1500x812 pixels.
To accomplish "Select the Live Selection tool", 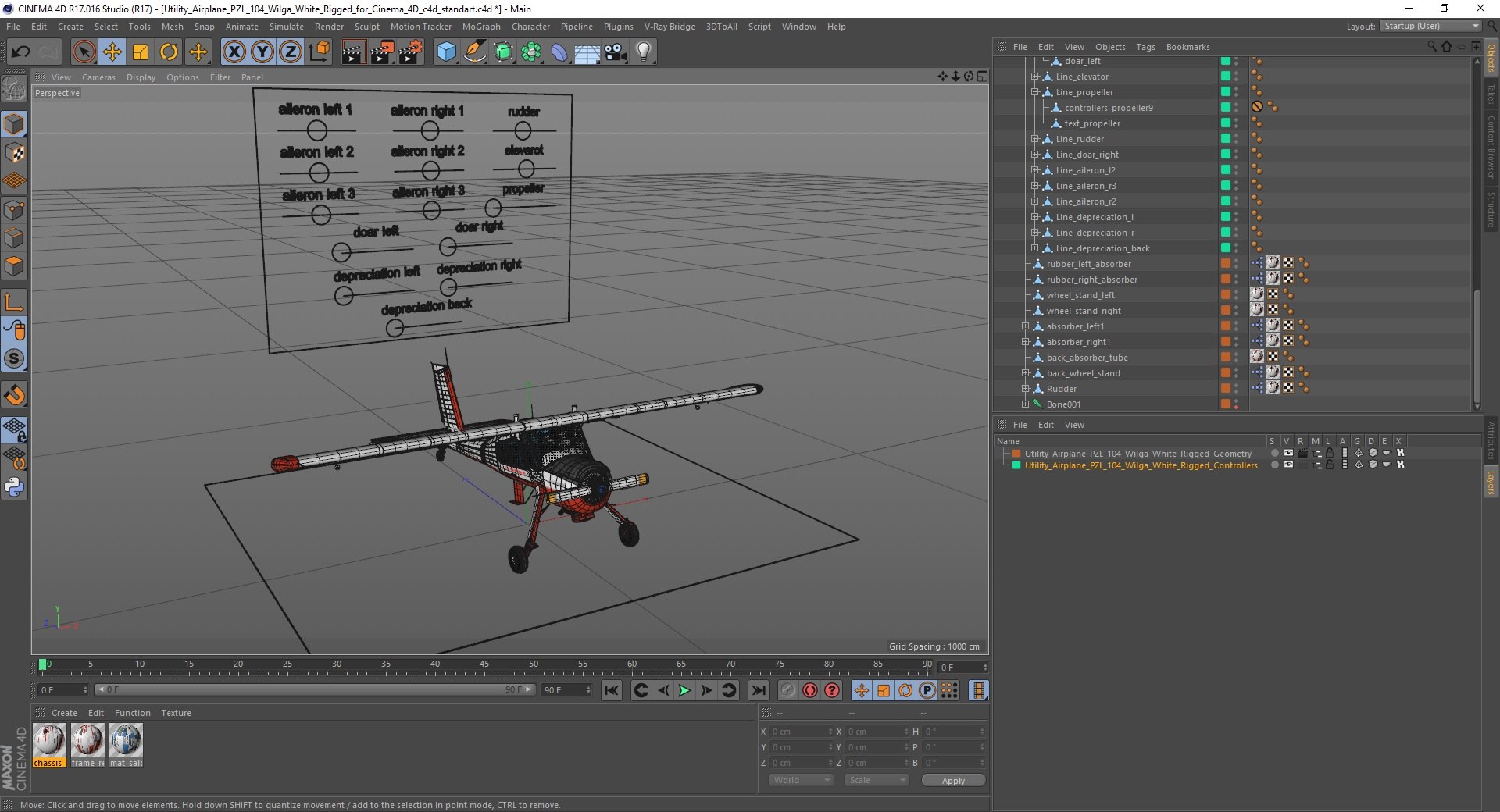I will (84, 52).
